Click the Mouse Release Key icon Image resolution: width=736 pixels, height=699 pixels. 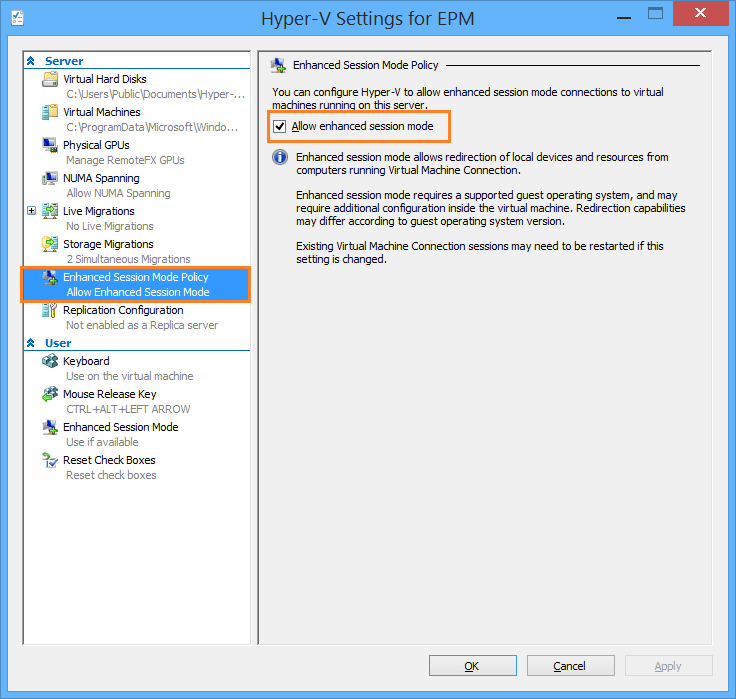50,394
